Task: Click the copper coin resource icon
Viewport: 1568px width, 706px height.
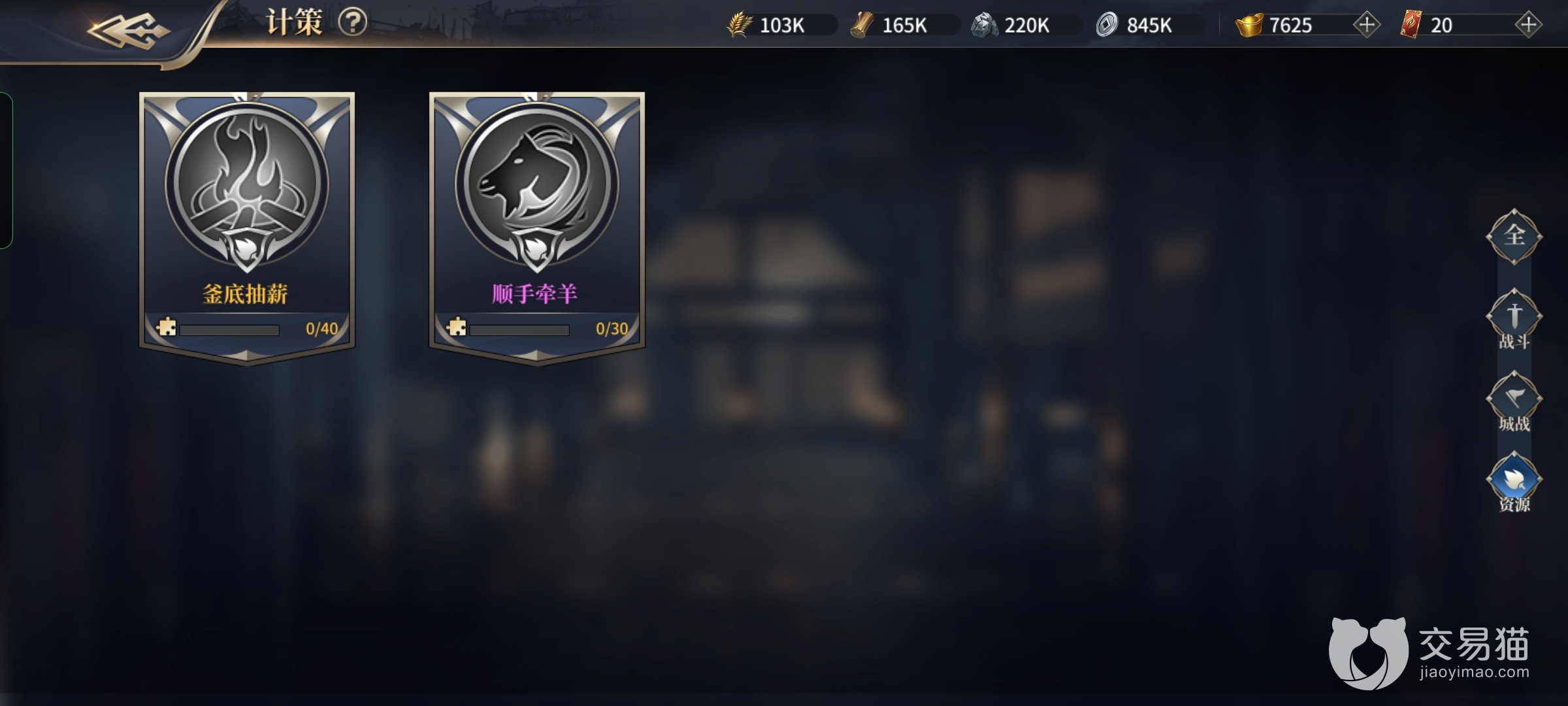Action: pos(1107,25)
